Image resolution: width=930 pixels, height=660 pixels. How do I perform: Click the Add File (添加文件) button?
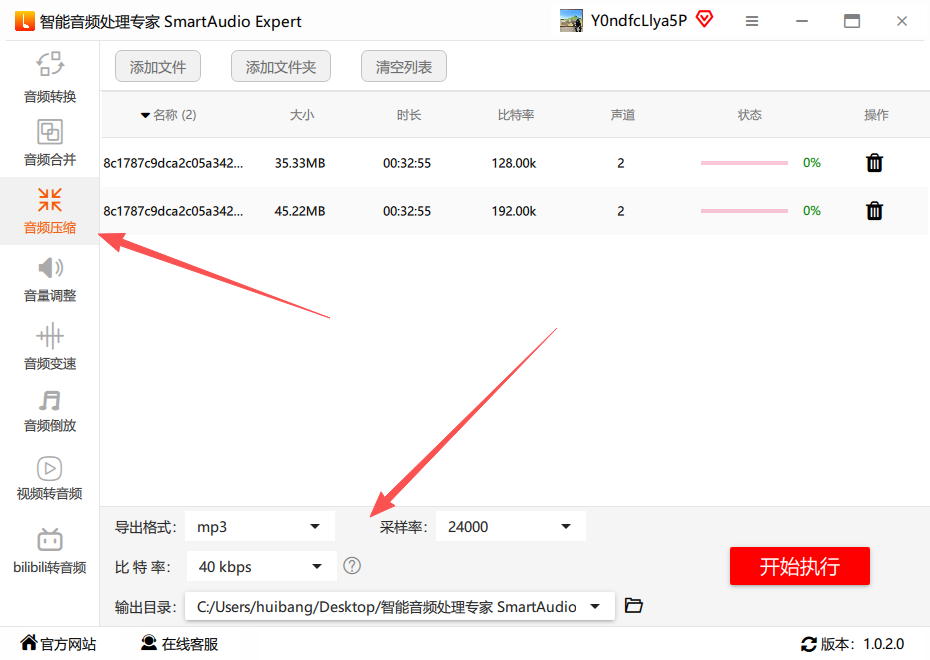point(158,67)
